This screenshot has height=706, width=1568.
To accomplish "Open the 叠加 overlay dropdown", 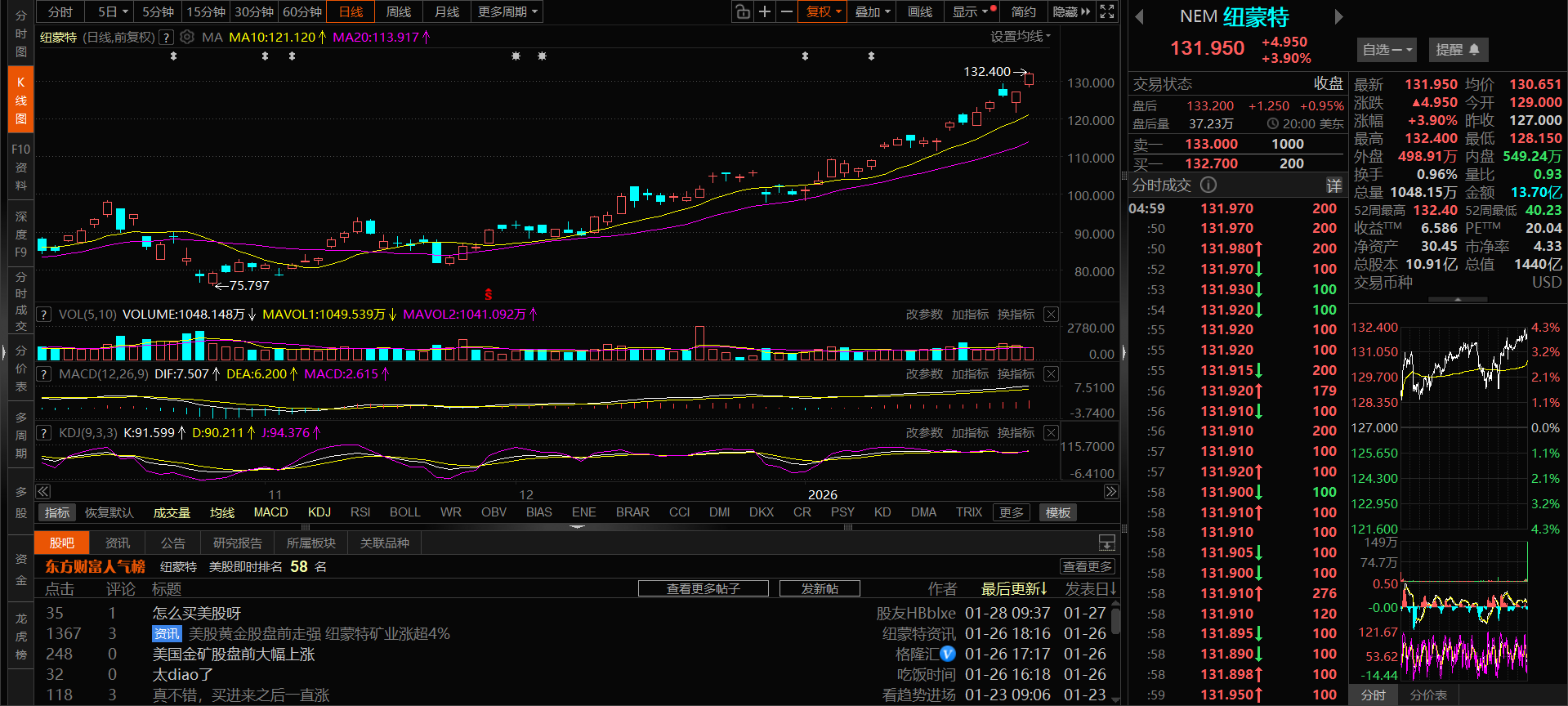I will [x=872, y=11].
